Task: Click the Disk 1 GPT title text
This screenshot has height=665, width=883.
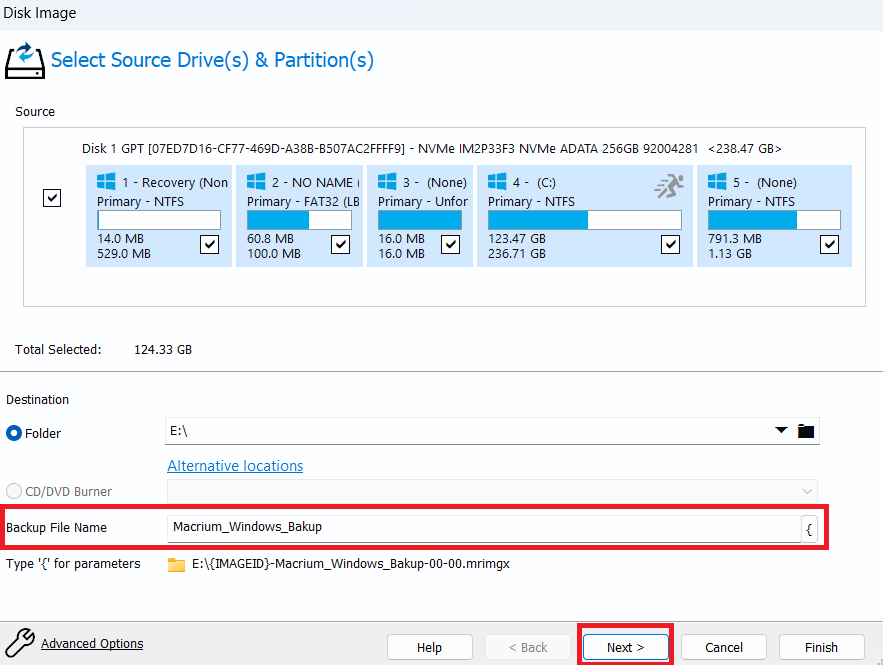Action: 431,149
